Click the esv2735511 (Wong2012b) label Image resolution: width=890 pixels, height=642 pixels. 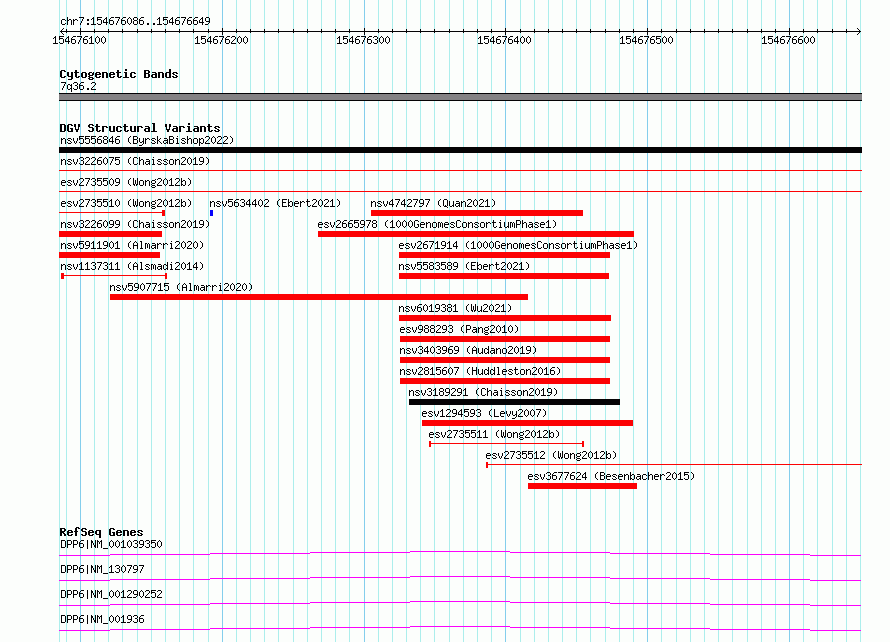point(494,434)
